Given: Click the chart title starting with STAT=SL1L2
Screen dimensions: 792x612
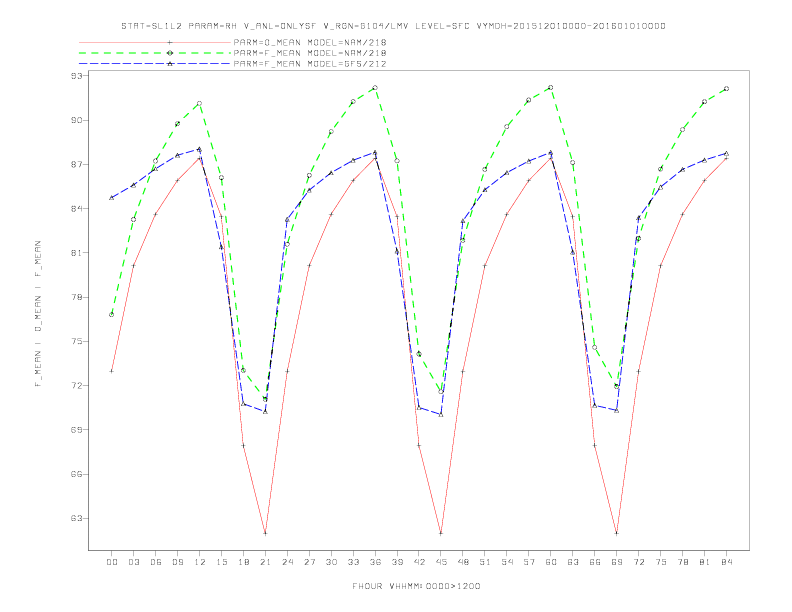Looking at the screenshot, I should pyautogui.click(x=393, y=26).
